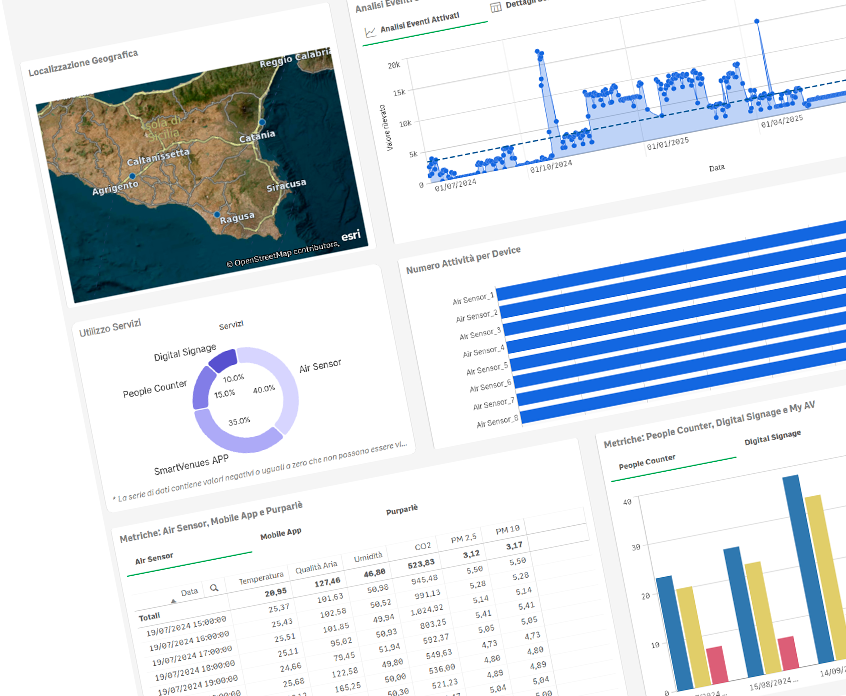Click sort arrow under Data column header
The image size is (846, 696).
173,601
